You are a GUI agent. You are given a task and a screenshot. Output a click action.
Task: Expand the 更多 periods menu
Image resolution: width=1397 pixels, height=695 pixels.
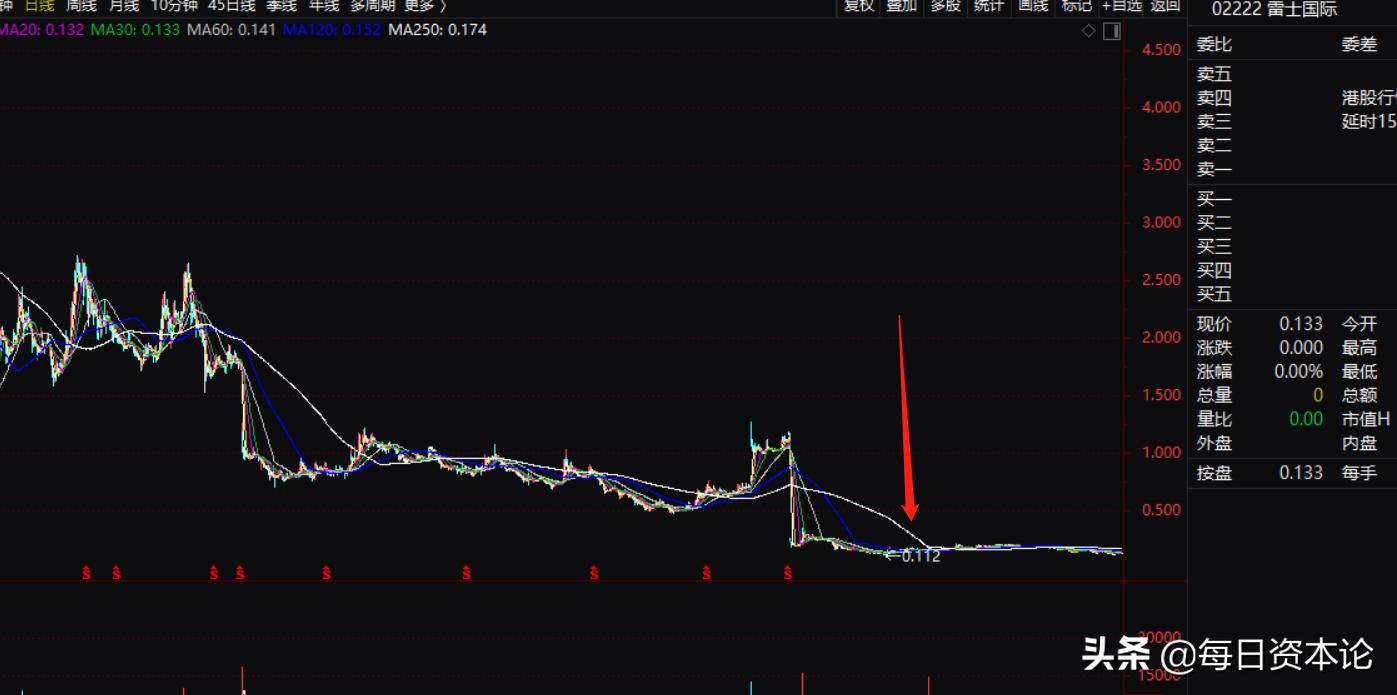425,5
